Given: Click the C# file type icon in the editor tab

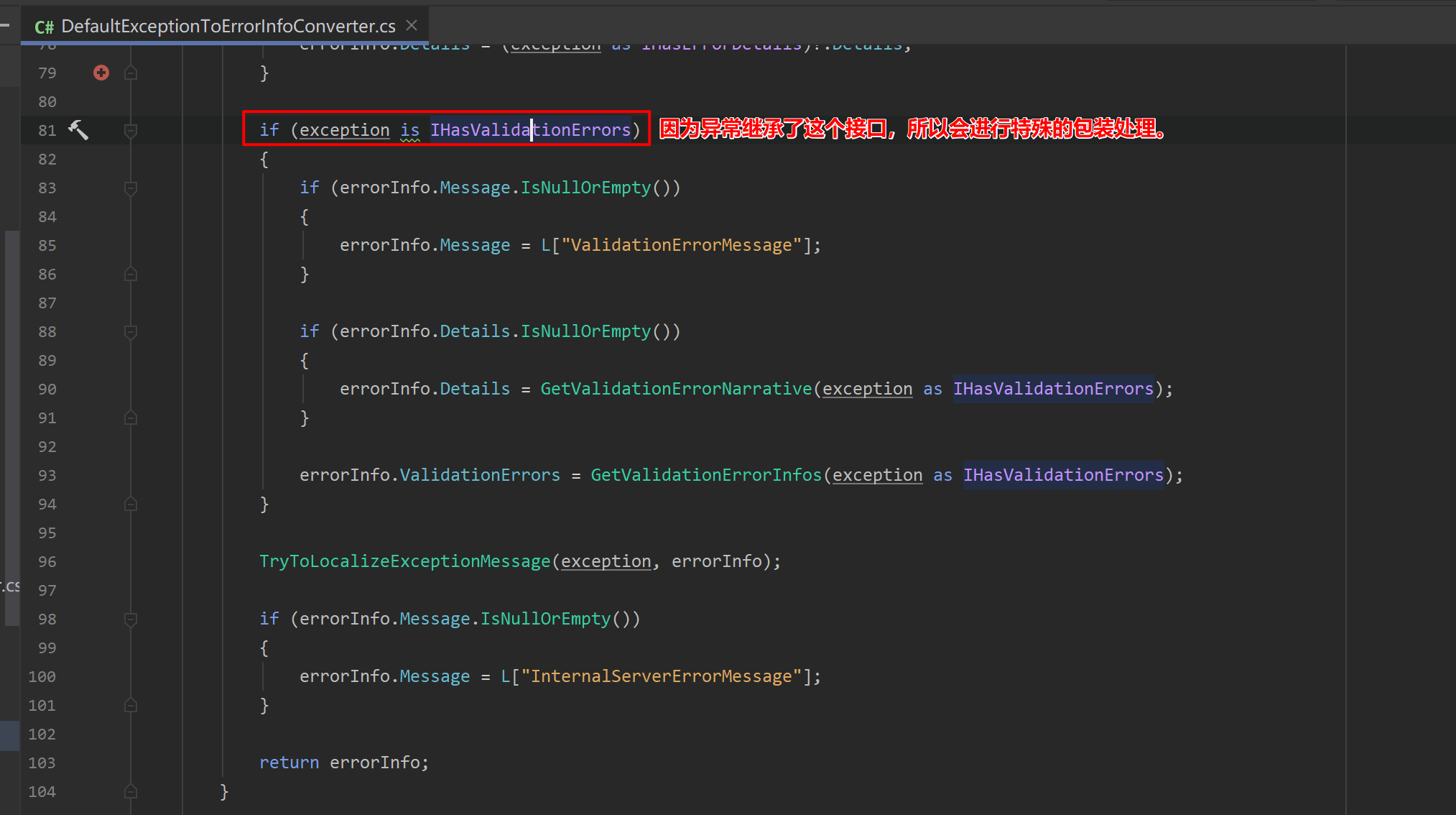Looking at the screenshot, I should point(43,26).
